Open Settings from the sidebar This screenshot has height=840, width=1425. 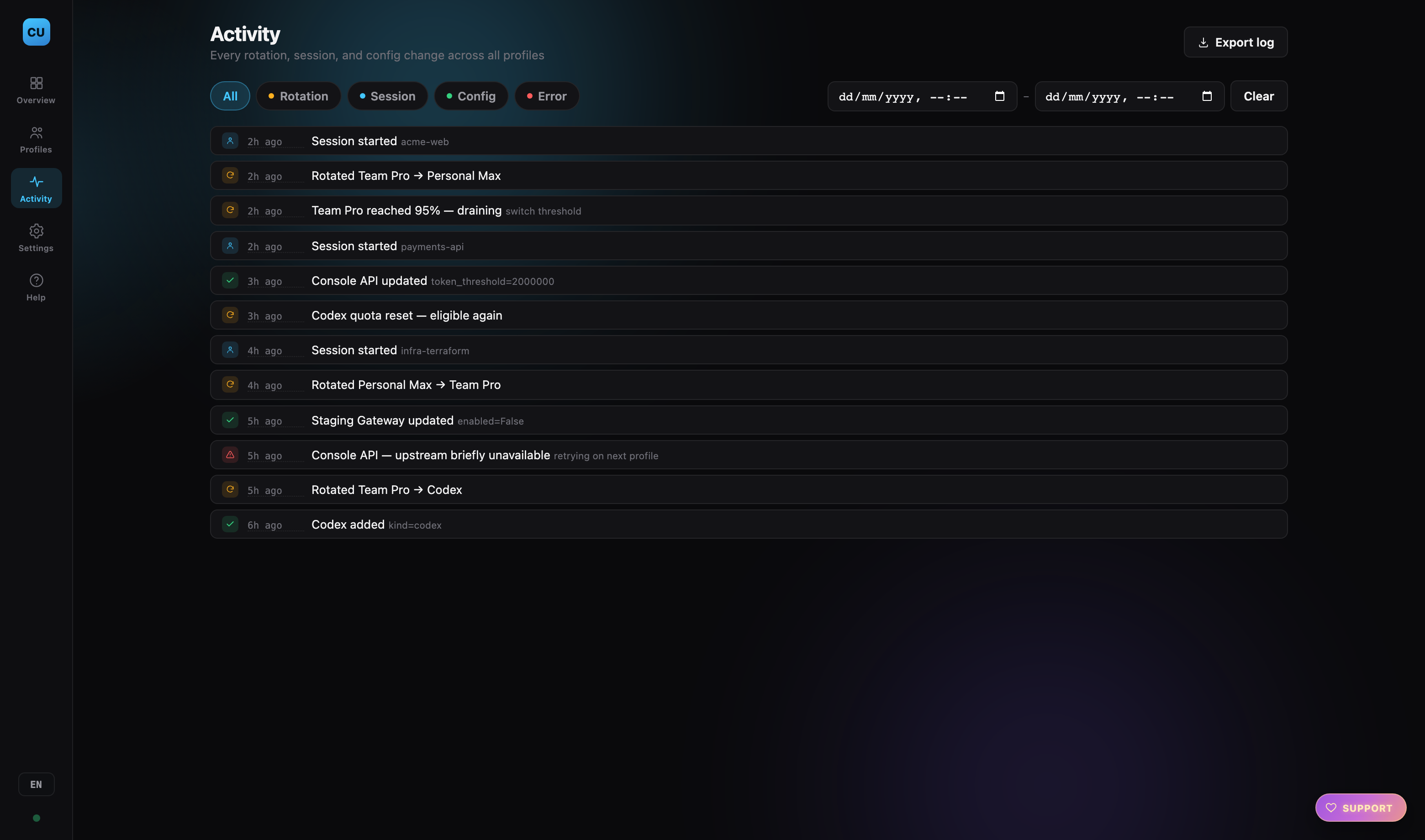pos(36,238)
